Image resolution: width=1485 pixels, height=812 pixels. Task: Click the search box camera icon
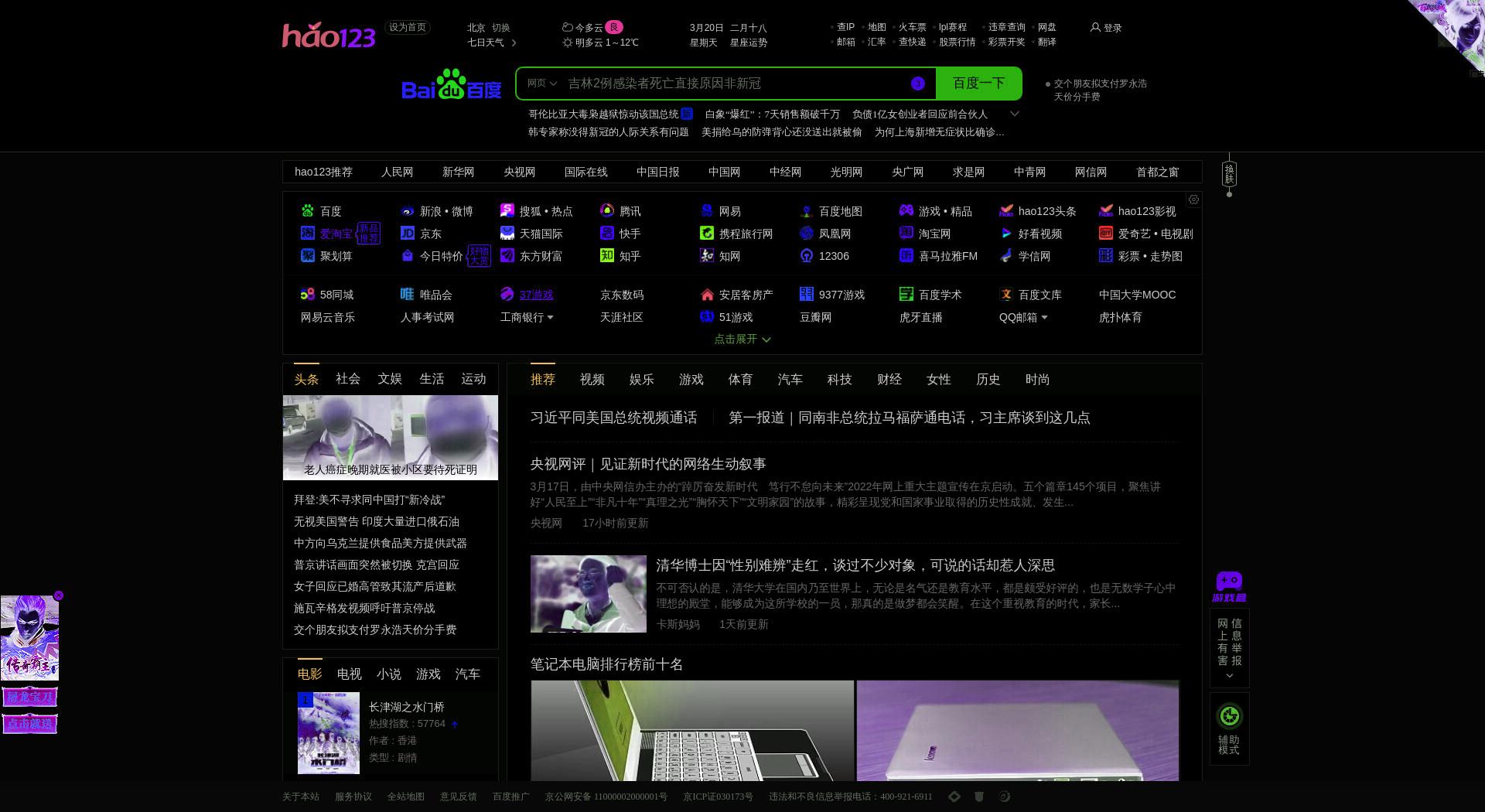917,84
